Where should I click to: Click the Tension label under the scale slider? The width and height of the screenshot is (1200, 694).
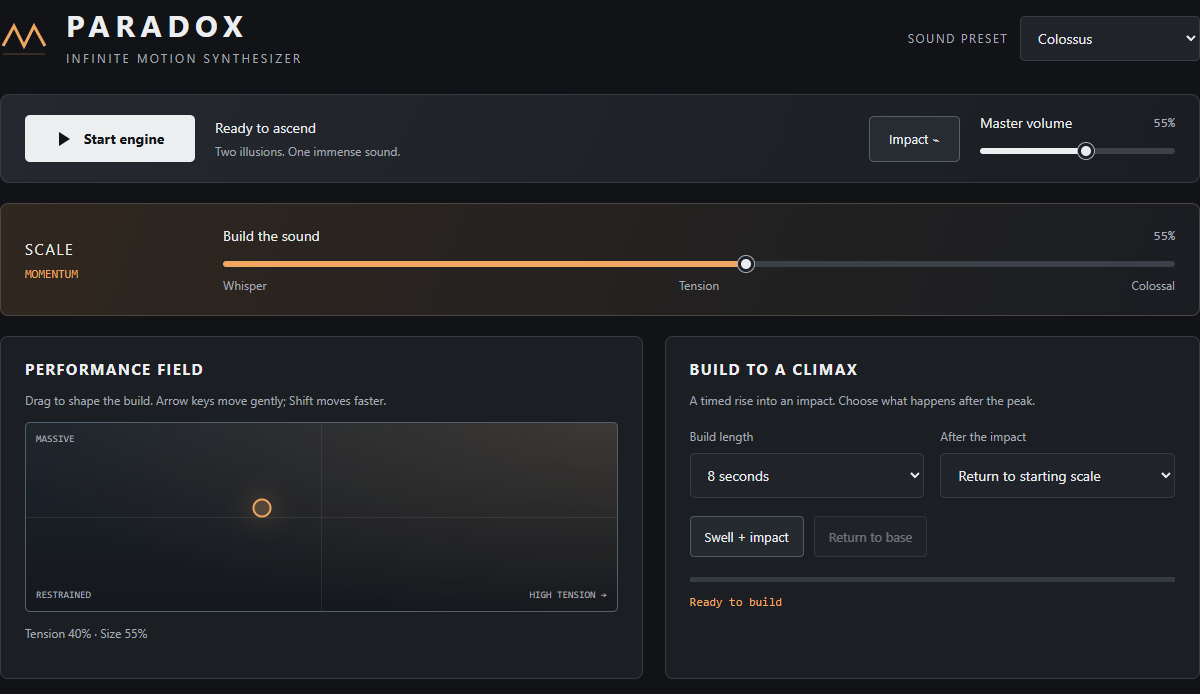coord(699,286)
